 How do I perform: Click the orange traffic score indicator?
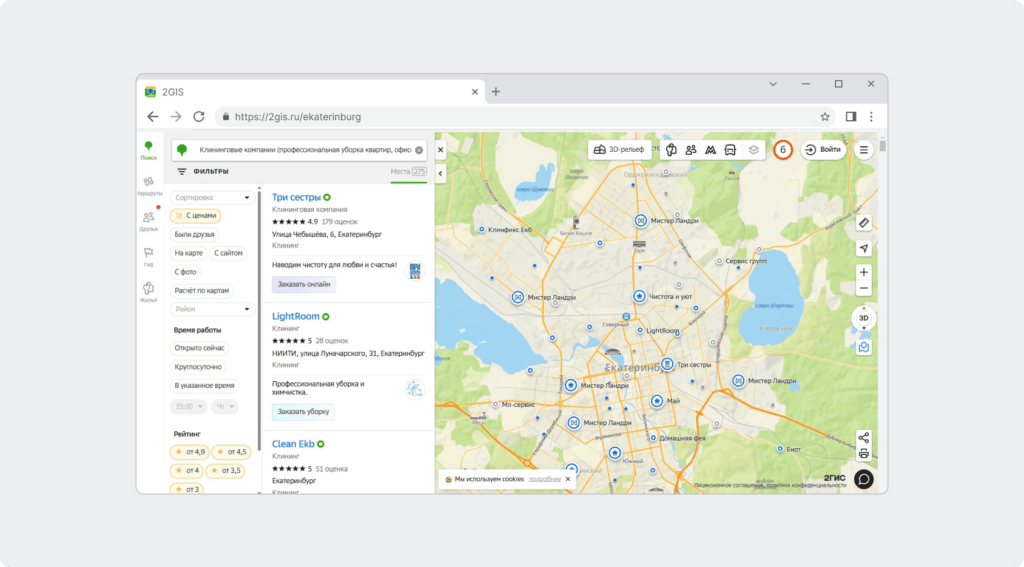point(782,150)
